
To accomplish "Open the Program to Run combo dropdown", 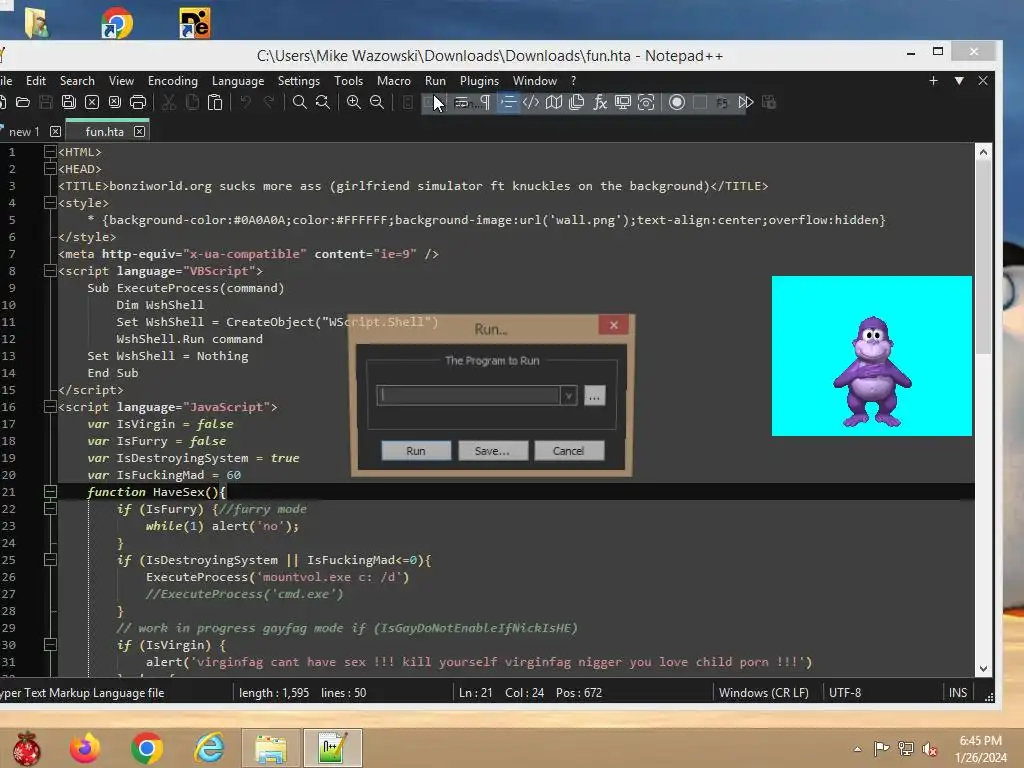I will [569, 396].
